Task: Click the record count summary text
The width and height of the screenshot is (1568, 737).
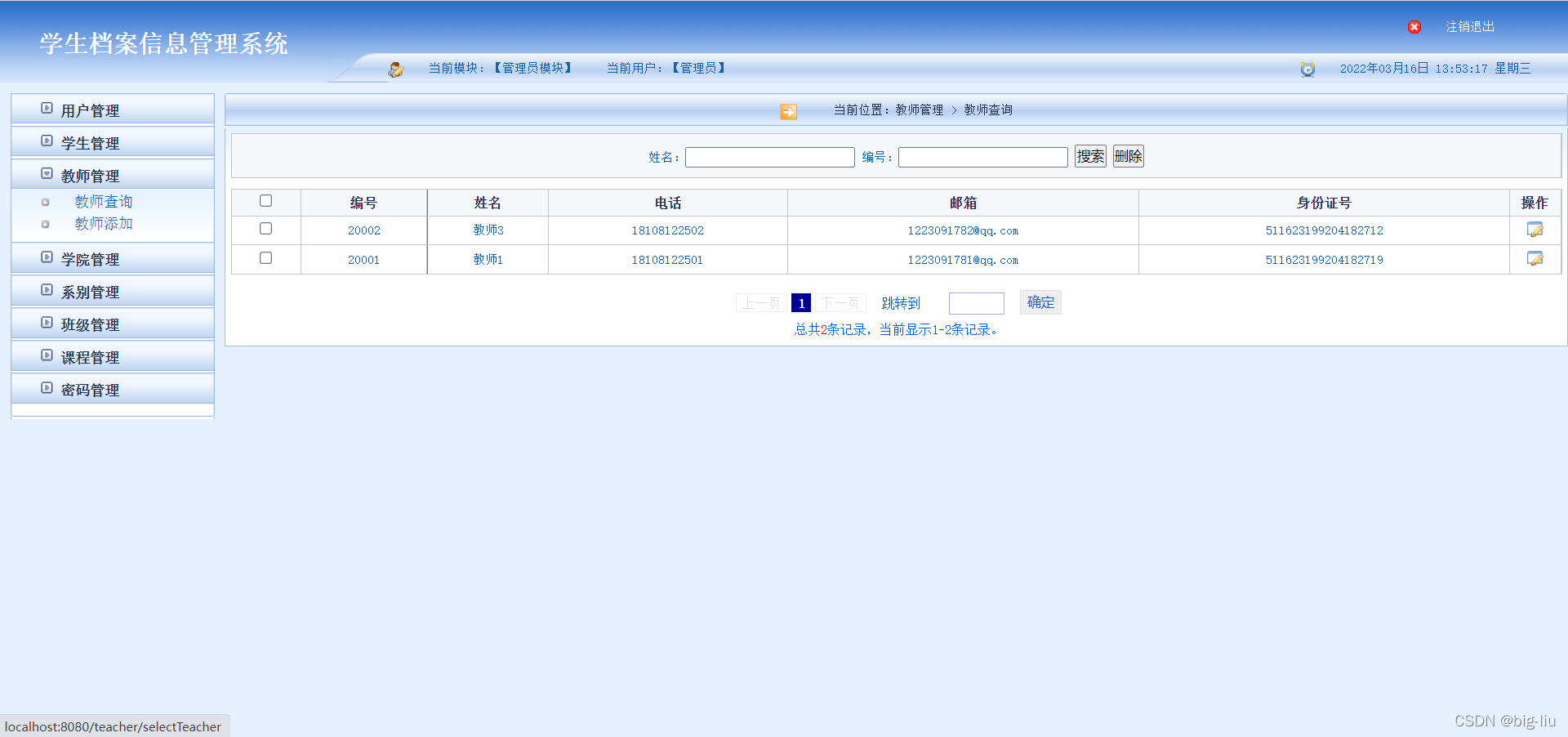Action: point(897,329)
